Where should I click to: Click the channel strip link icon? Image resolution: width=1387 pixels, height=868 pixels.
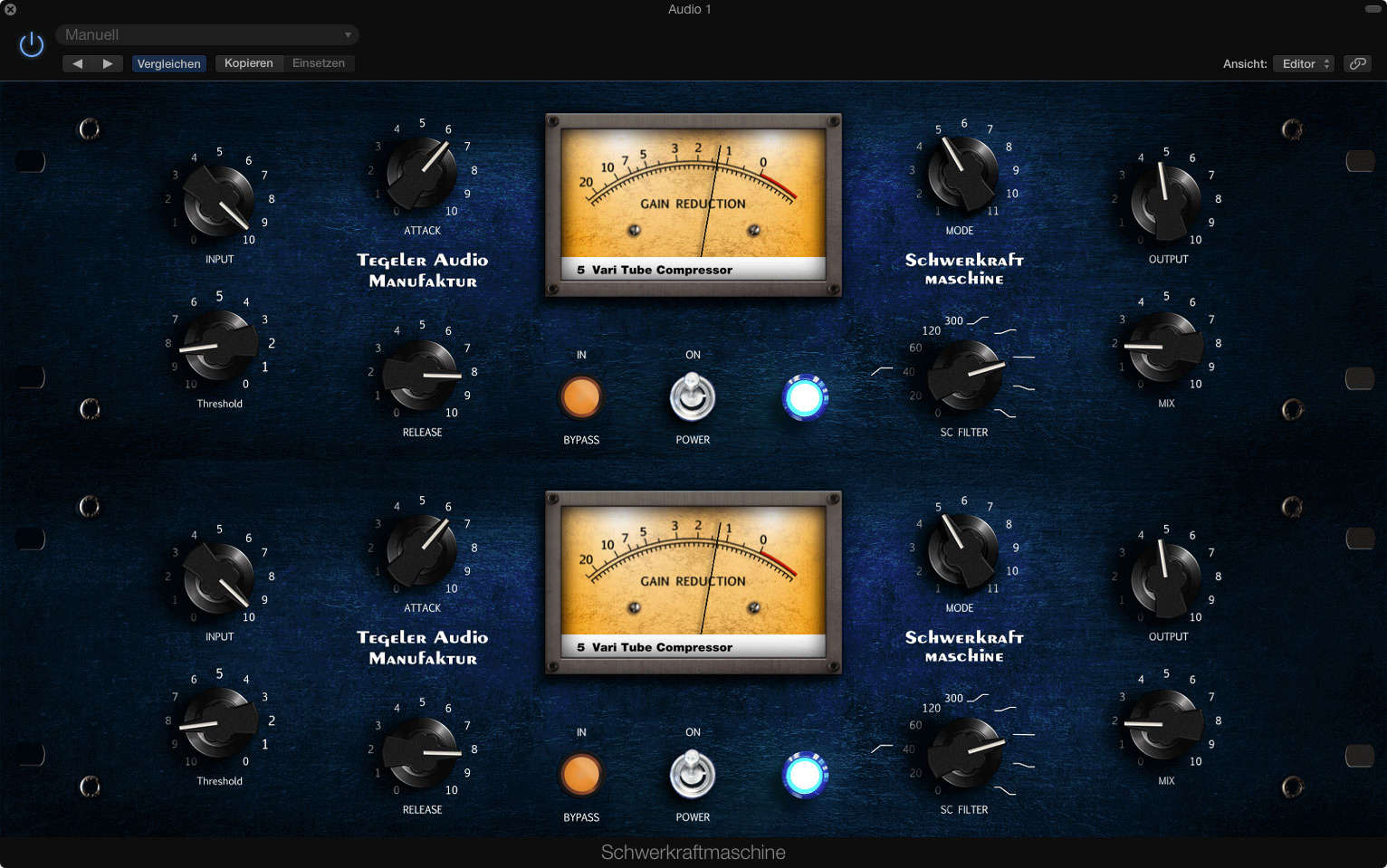coord(1357,63)
